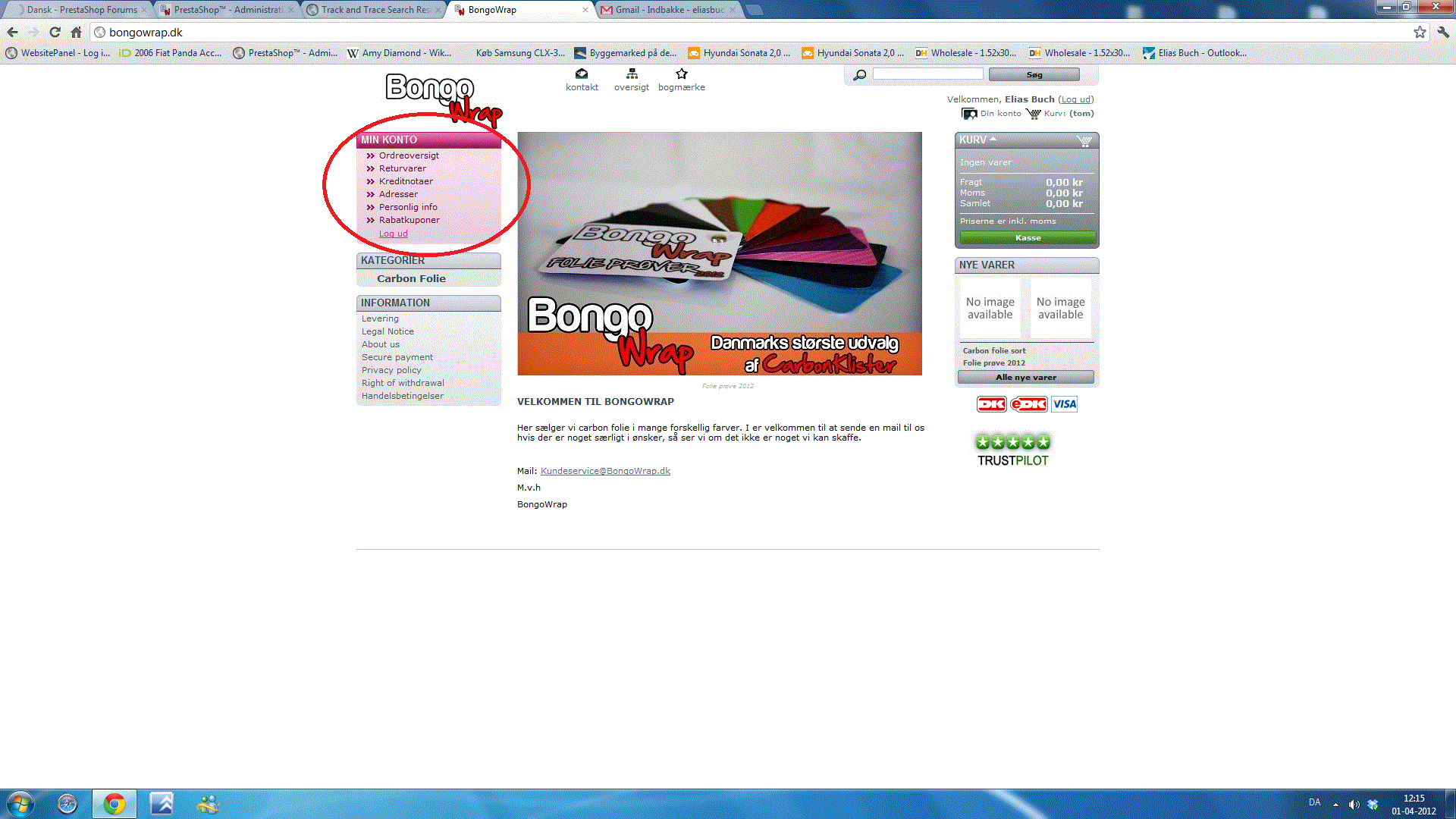Go to browser home page icon
Viewport: 1456px width, 819px height.
76,32
